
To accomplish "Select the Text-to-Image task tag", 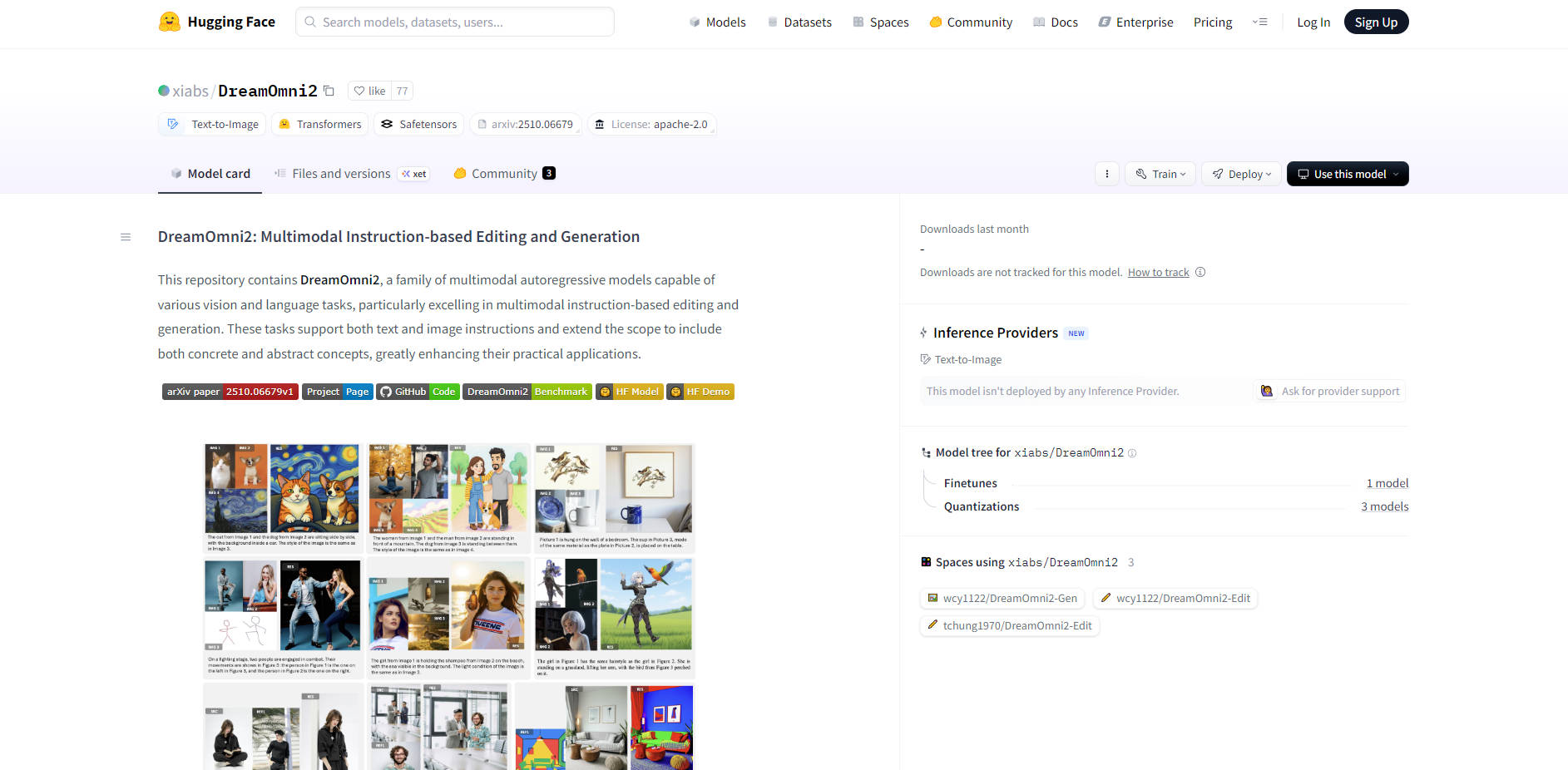I will click(x=212, y=123).
